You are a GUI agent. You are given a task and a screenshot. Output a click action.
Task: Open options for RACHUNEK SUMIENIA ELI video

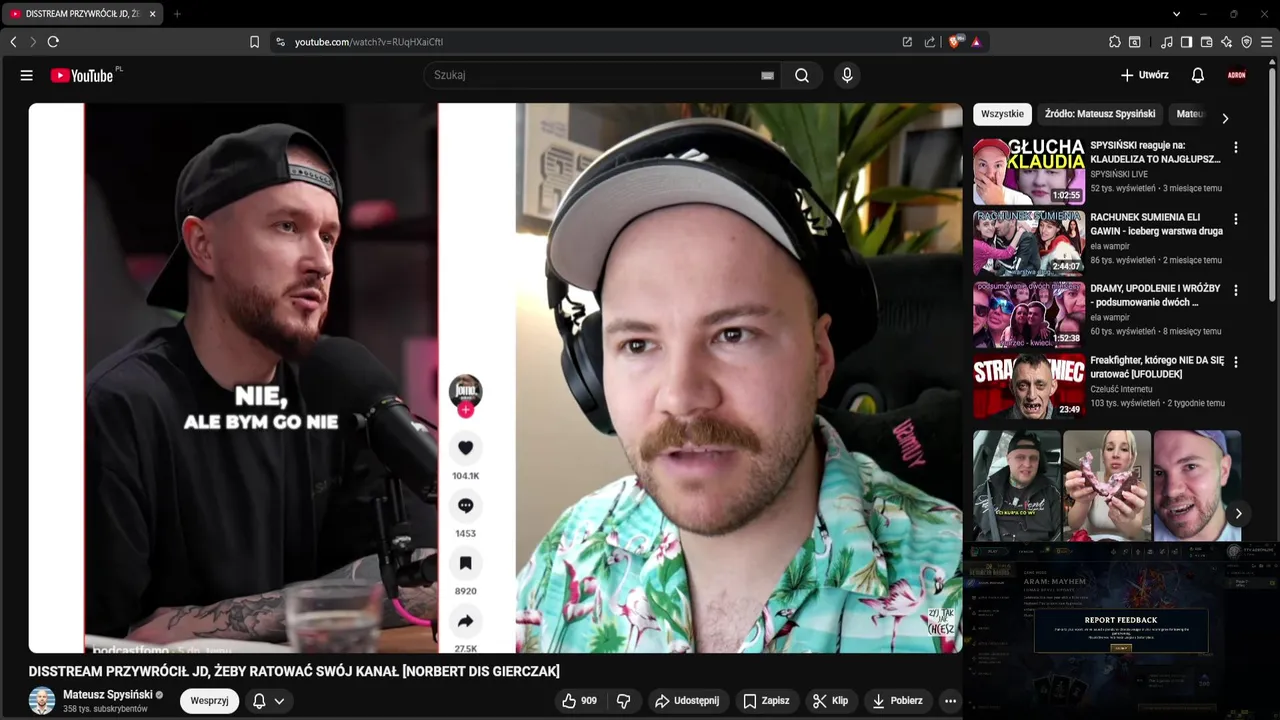1235,219
